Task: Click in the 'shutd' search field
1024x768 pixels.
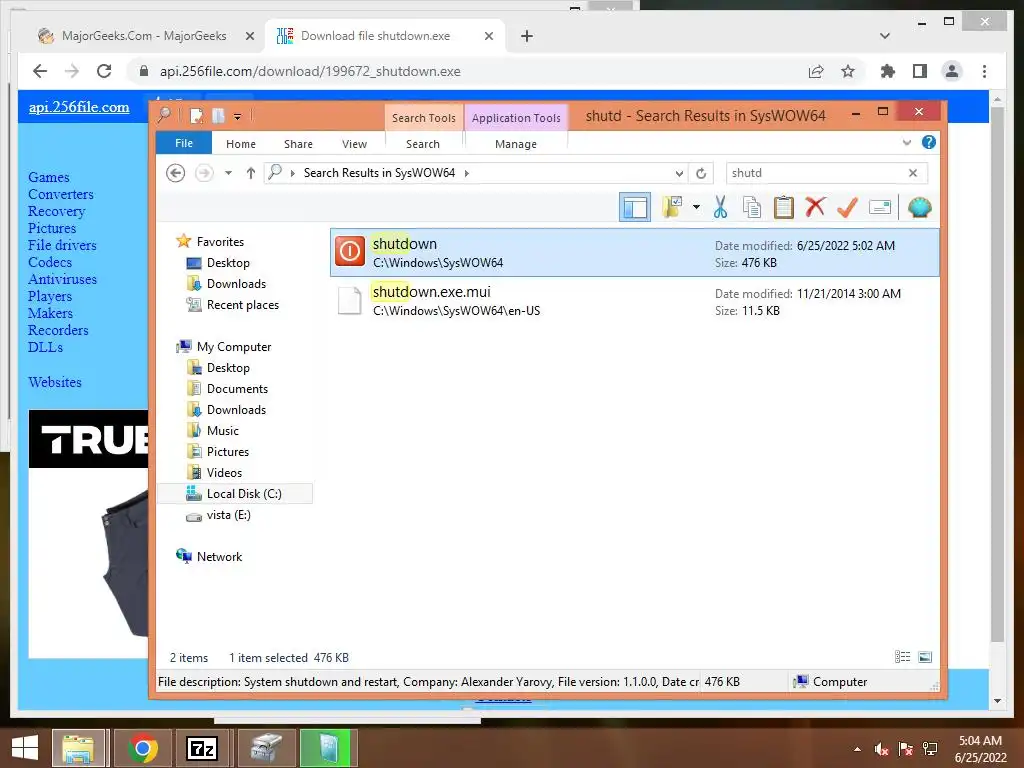Action: [816, 173]
